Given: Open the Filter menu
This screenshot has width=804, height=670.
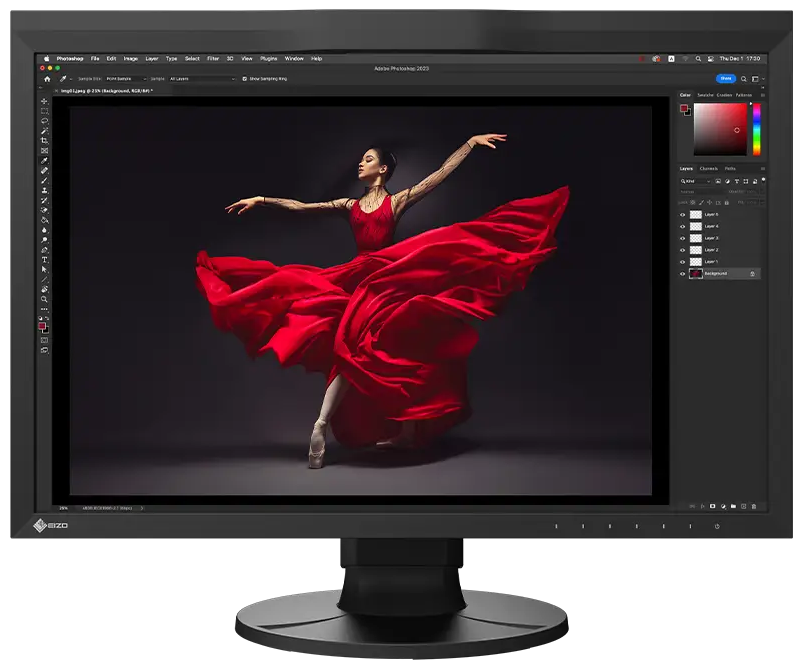Looking at the screenshot, I should pos(213,59).
